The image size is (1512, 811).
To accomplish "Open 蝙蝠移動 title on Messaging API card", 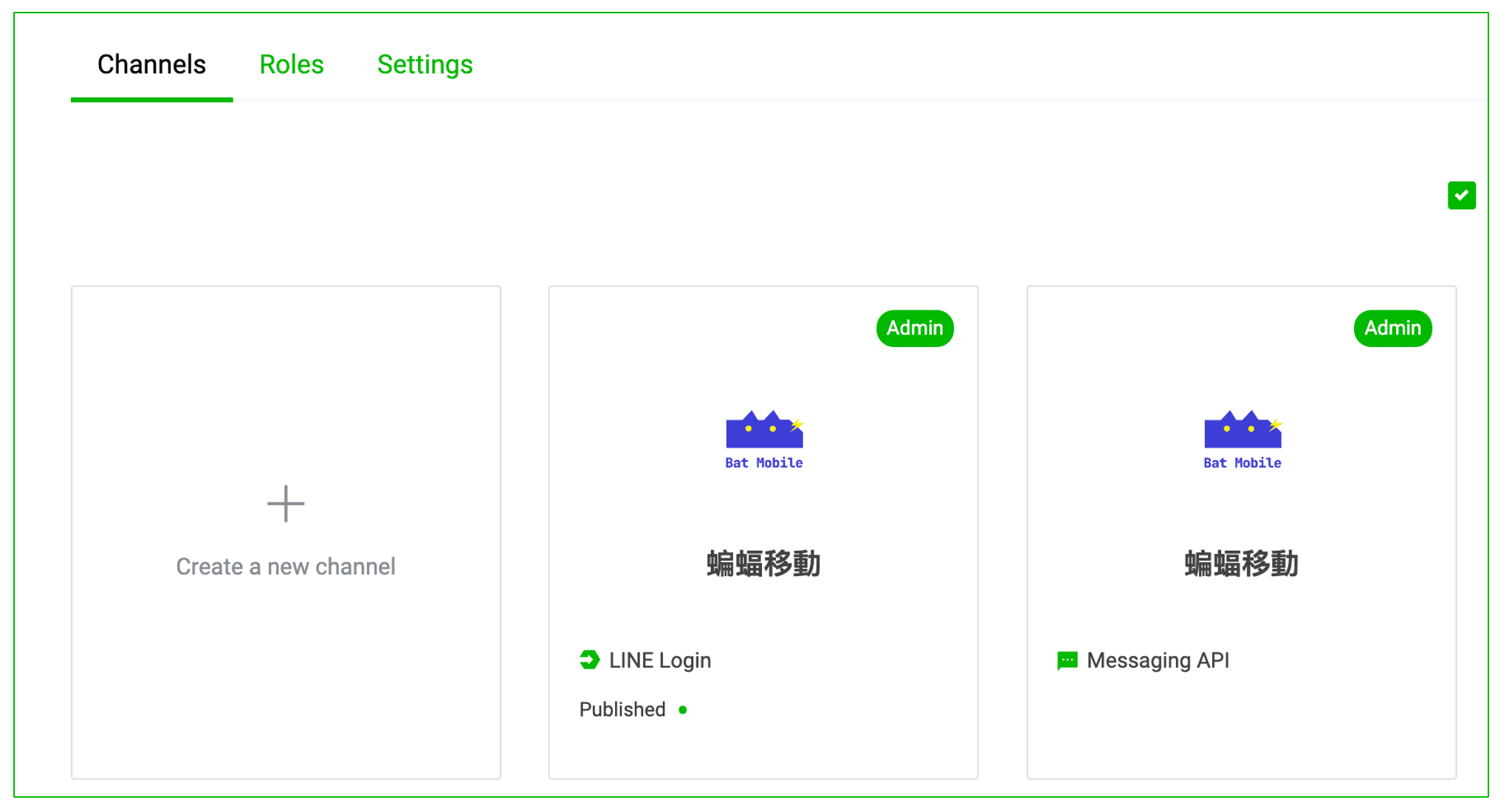I will [1241, 564].
